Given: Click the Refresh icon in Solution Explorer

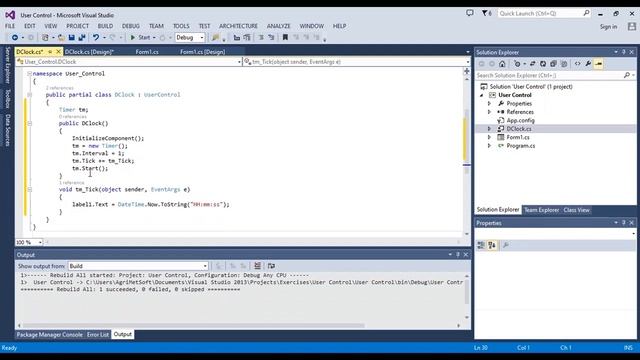Looking at the screenshot, I should 543,64.
